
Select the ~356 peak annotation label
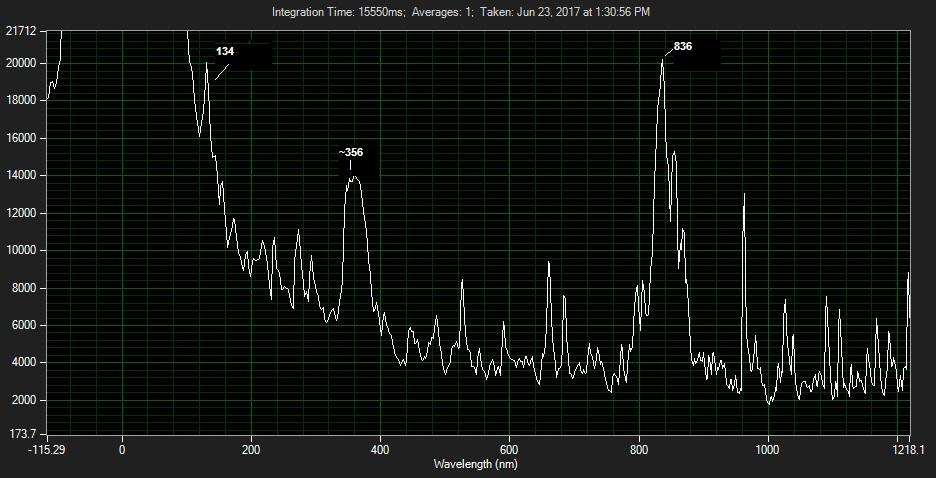(x=351, y=152)
